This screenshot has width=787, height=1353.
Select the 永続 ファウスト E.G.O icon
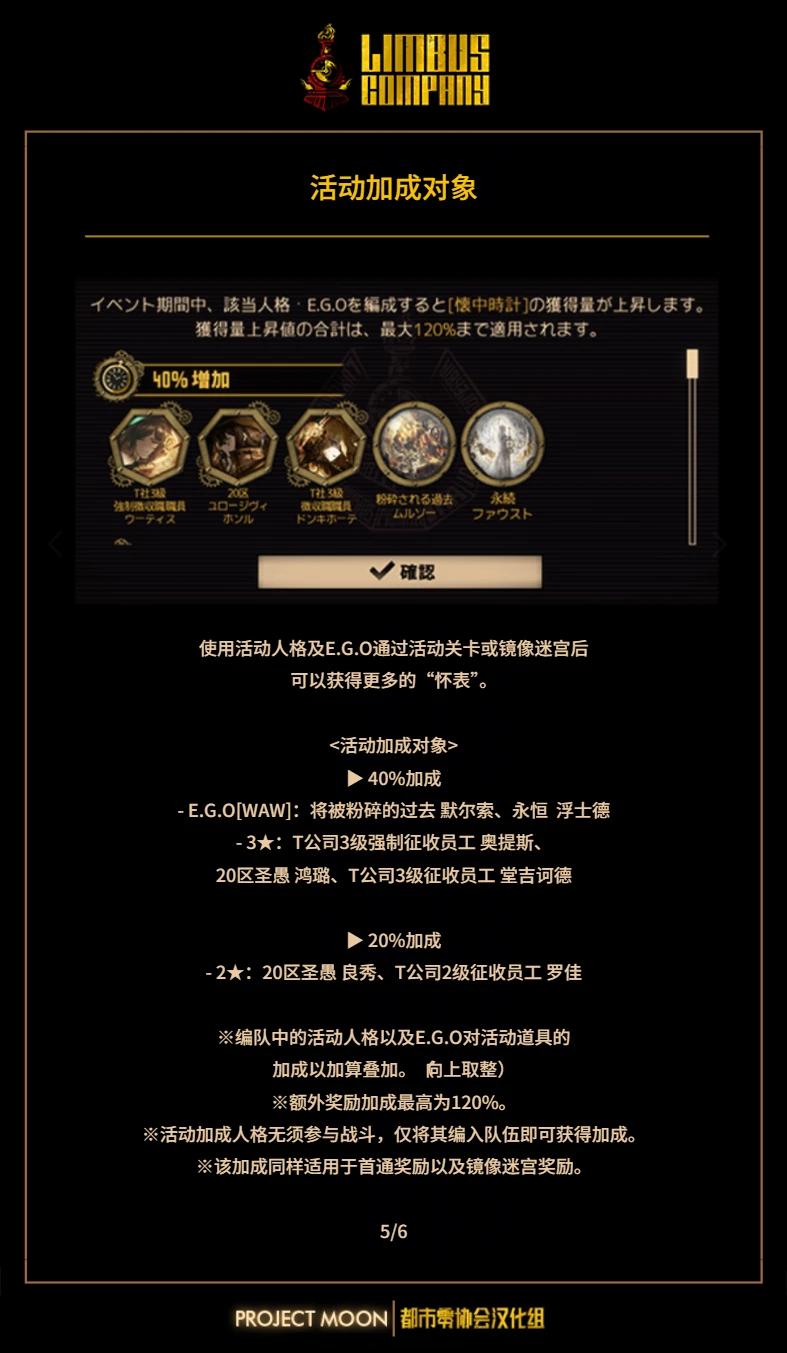click(x=502, y=442)
